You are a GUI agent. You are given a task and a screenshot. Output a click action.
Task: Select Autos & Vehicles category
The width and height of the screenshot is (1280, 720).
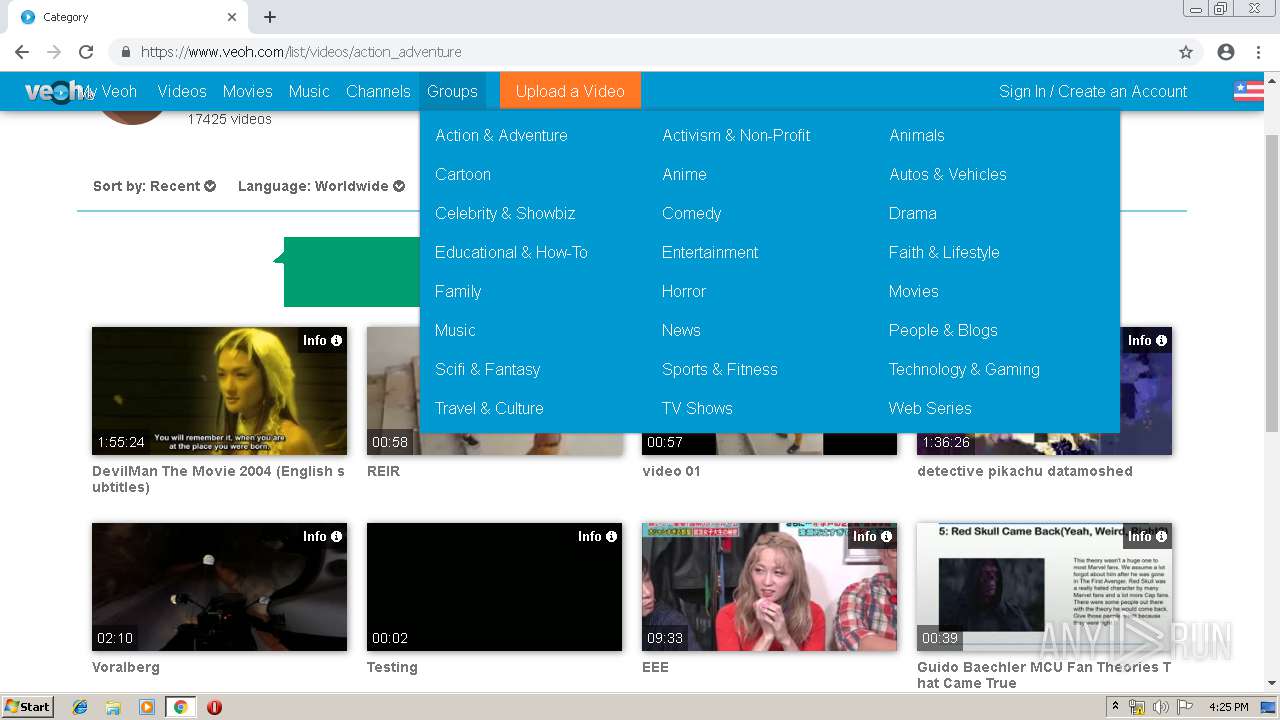point(947,174)
